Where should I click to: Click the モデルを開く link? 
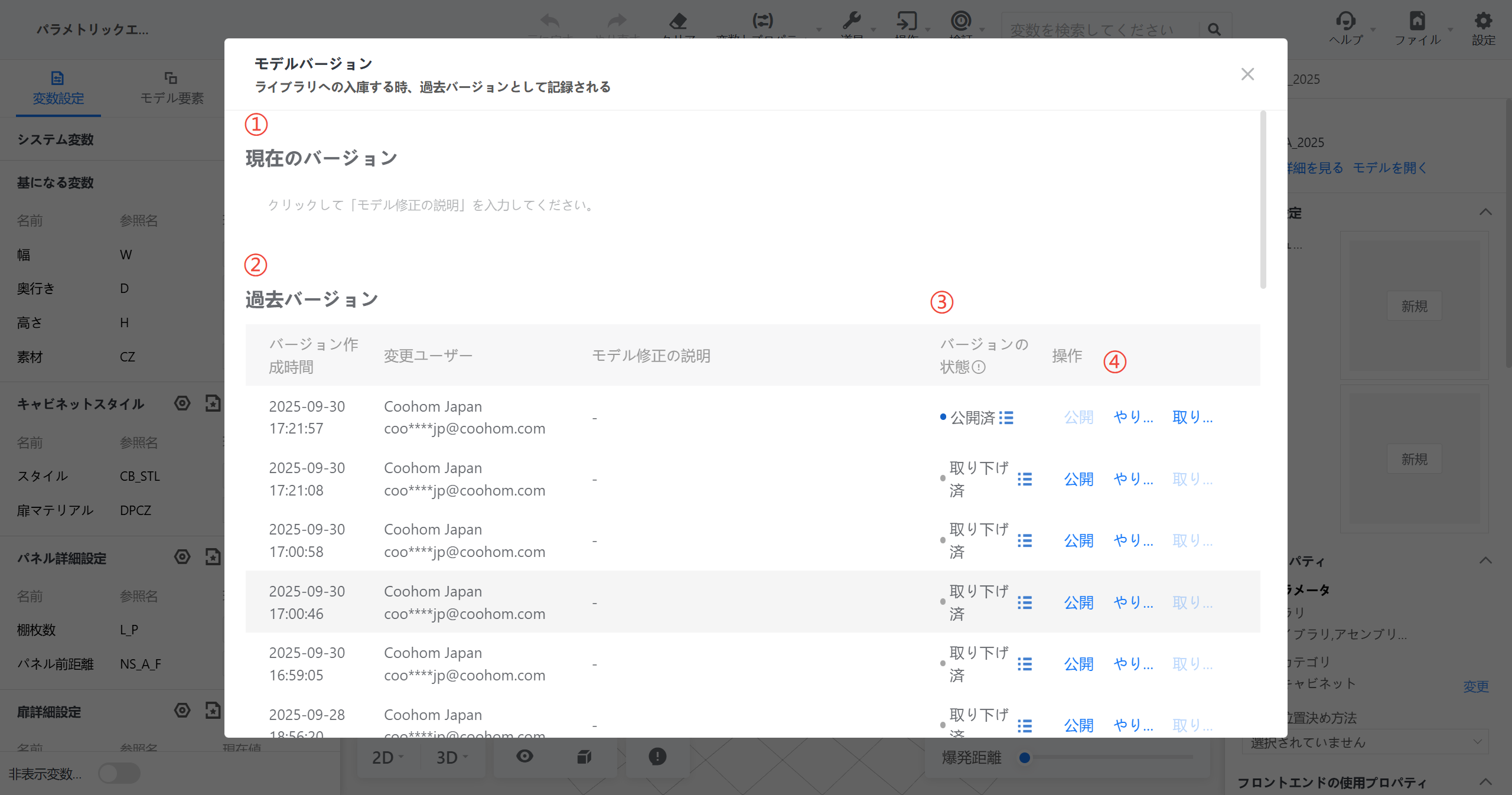pyautogui.click(x=1389, y=168)
